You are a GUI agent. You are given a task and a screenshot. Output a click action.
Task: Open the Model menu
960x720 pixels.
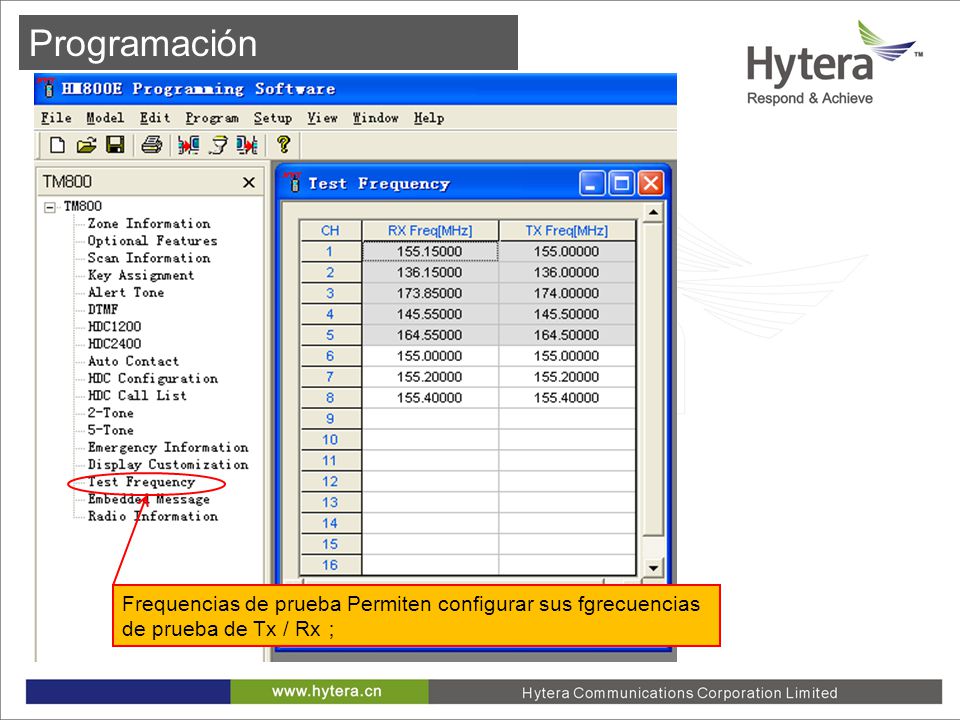[x=105, y=118]
